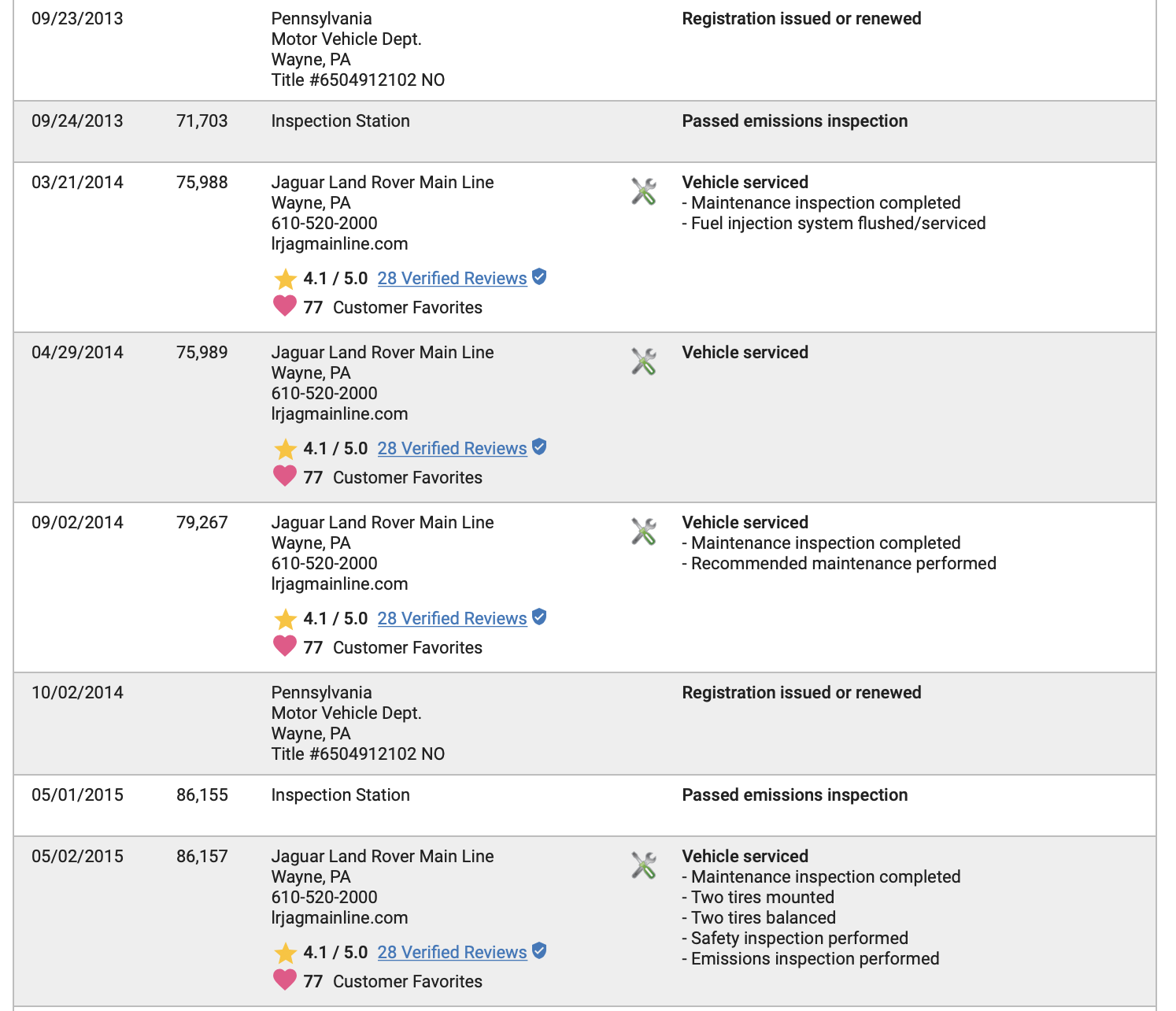The height and width of the screenshot is (1011, 1176).
Task: Click the 86,155 mileage on 05/01/2015 row
Action: (x=202, y=795)
